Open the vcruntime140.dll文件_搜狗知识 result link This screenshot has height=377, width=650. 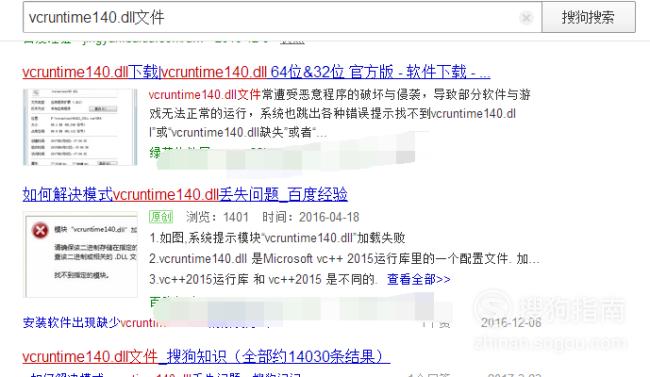(x=206, y=356)
